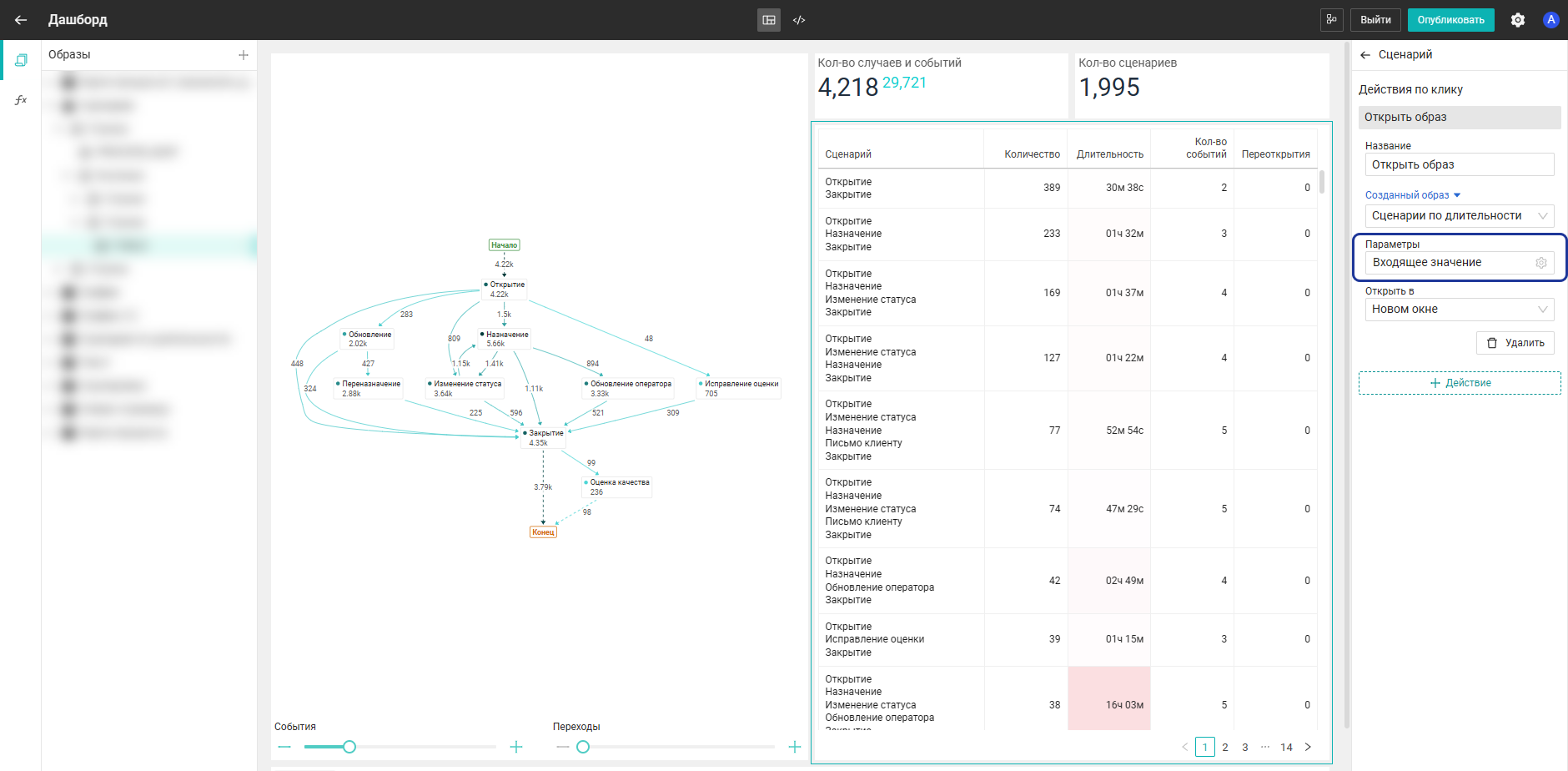The image size is (1568, 771).
Task: Click scenario row with Количество 233
Action: [x=1068, y=234]
